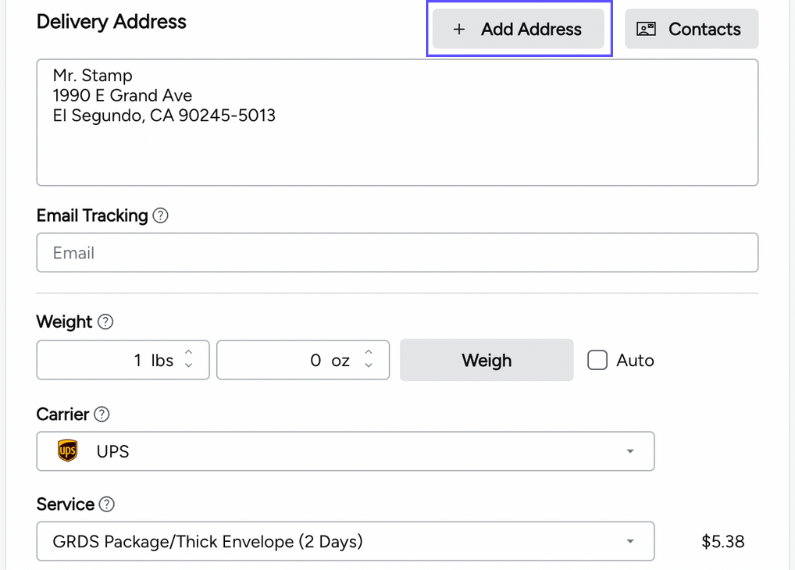Enable the Auto weigh checkbox

pos(597,360)
